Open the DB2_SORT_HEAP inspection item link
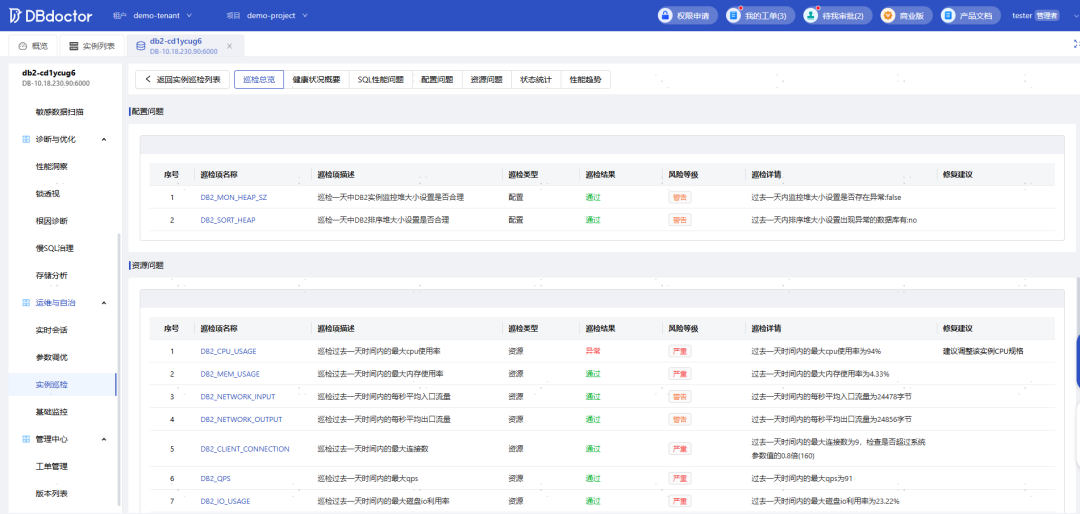The image size is (1080, 514). tap(227, 220)
